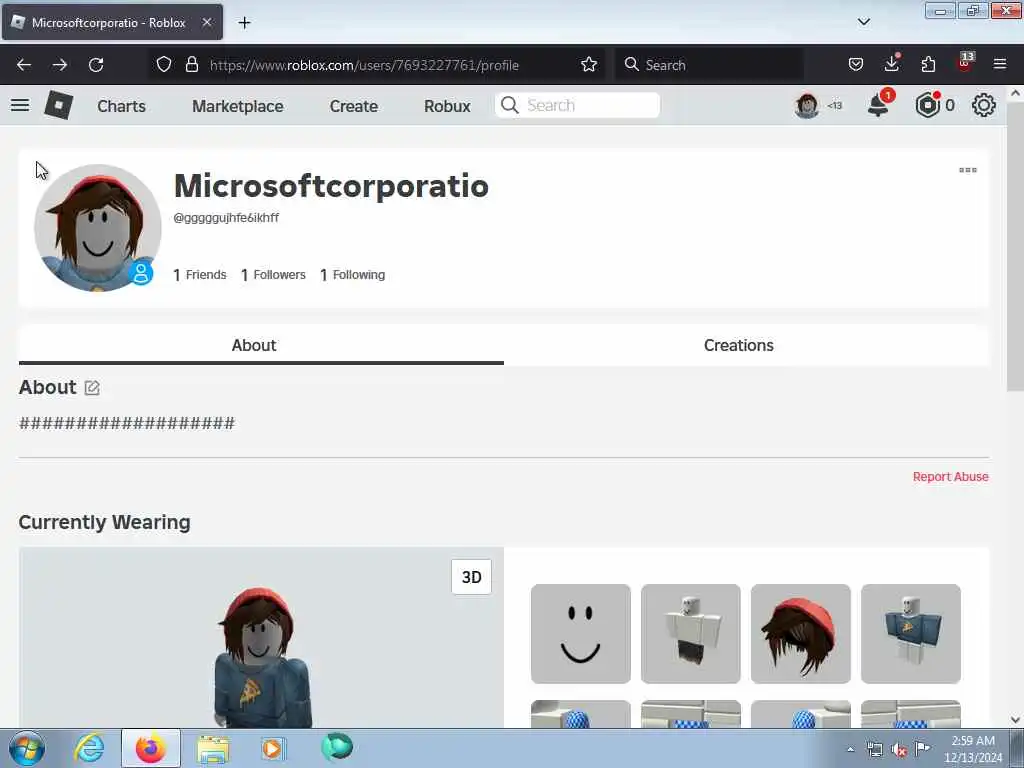Viewport: 1024px width, 768px height.
Task: Click the site security padlock icon
Action: coord(191,64)
